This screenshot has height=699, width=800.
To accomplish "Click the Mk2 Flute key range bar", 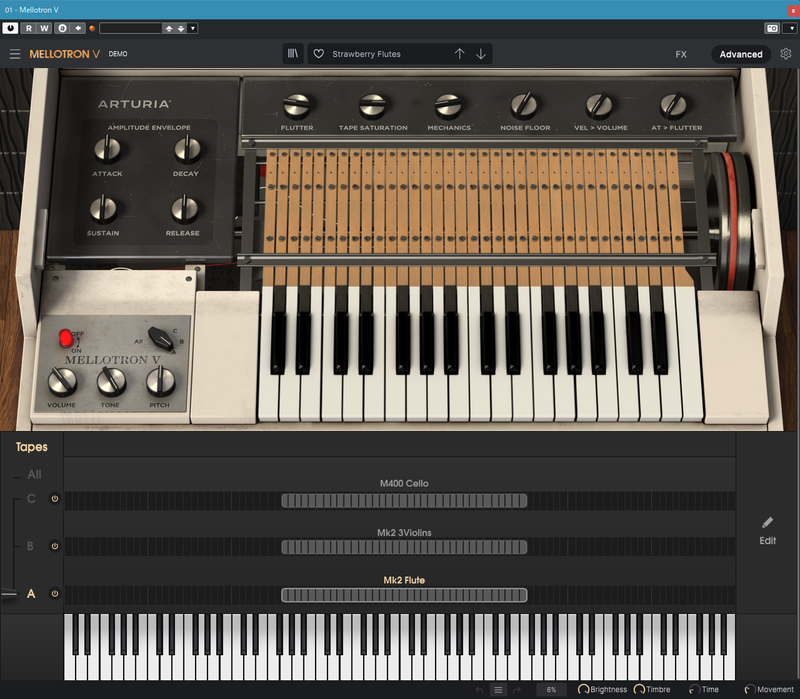I will pyautogui.click(x=404, y=595).
